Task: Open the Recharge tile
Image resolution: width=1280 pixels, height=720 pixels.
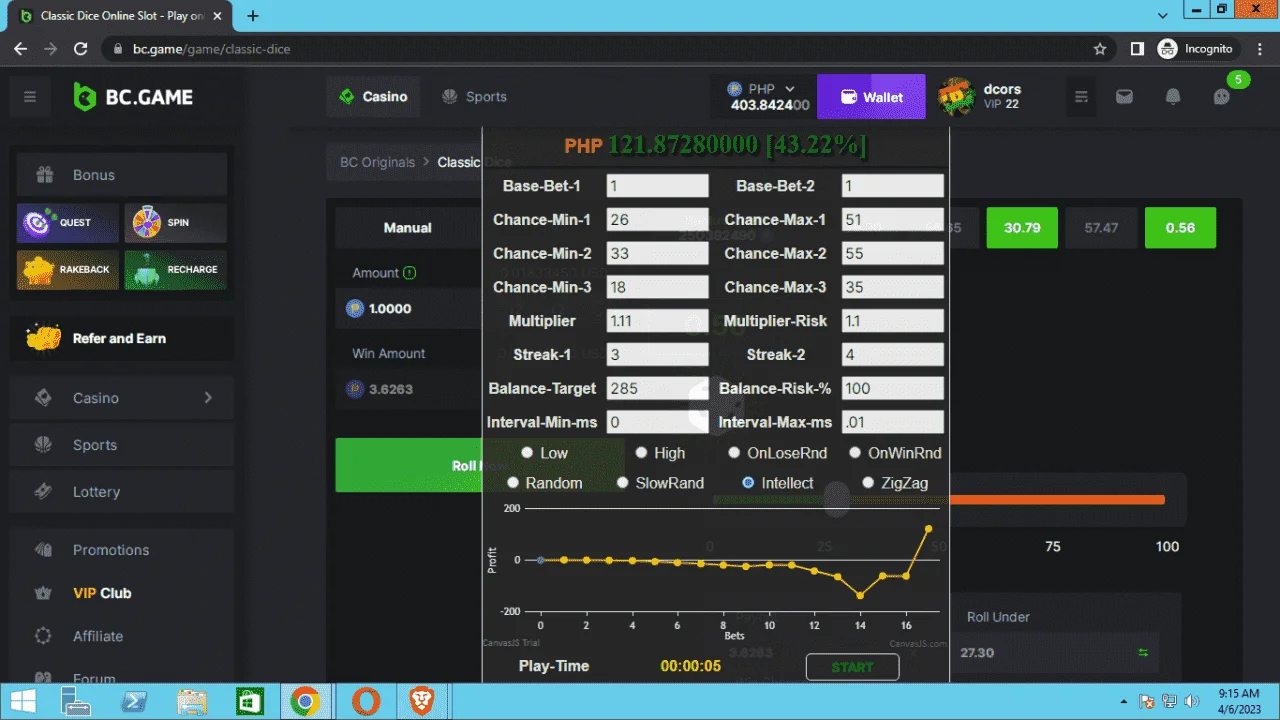Action: click(175, 269)
